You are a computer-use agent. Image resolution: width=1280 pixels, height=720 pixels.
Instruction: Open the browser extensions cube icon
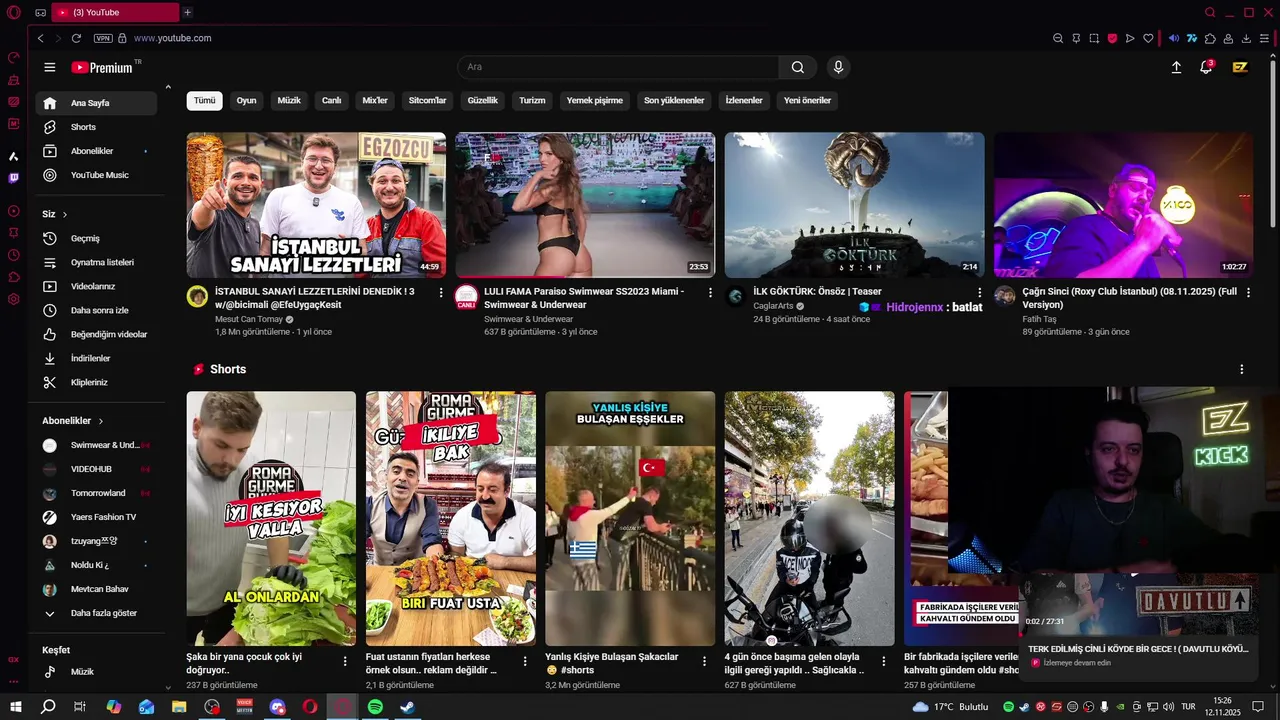tap(1210, 38)
